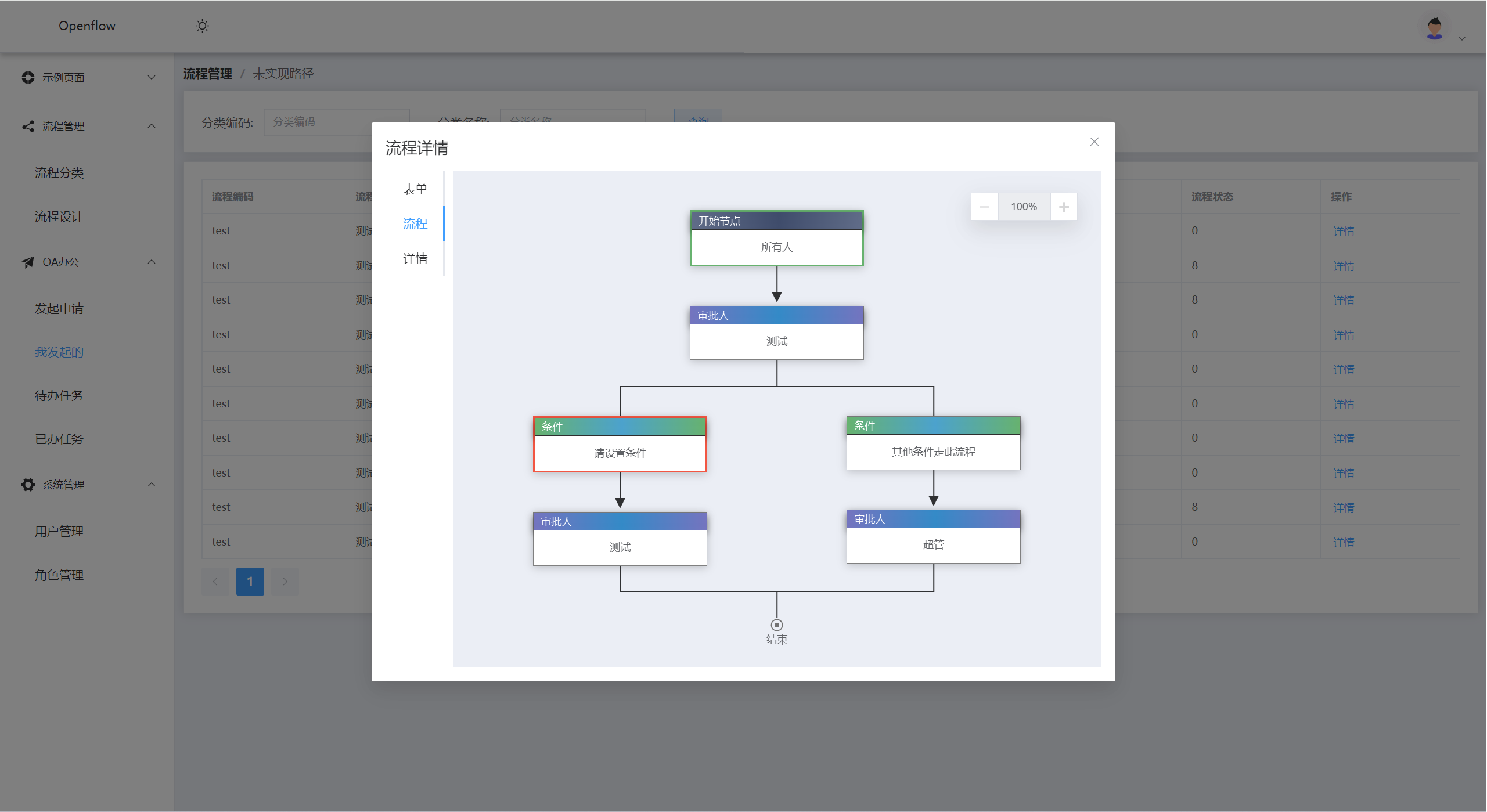Zoom out with the minus button
Viewport: 1487px width, 812px height.
tap(984, 207)
